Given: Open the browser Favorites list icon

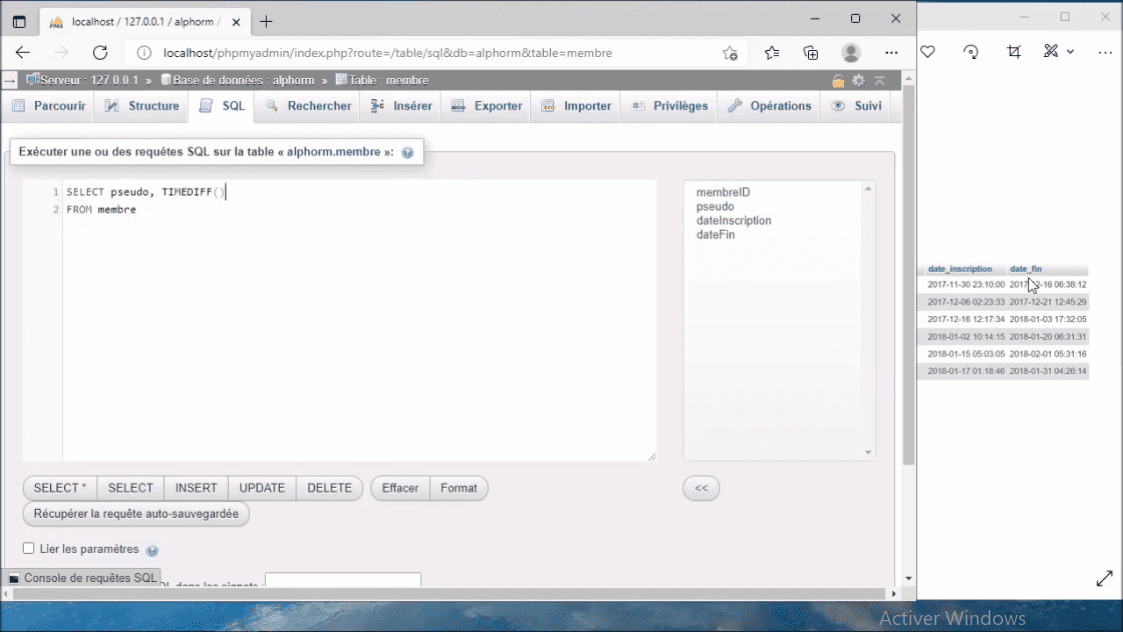Looking at the screenshot, I should click(x=771, y=52).
